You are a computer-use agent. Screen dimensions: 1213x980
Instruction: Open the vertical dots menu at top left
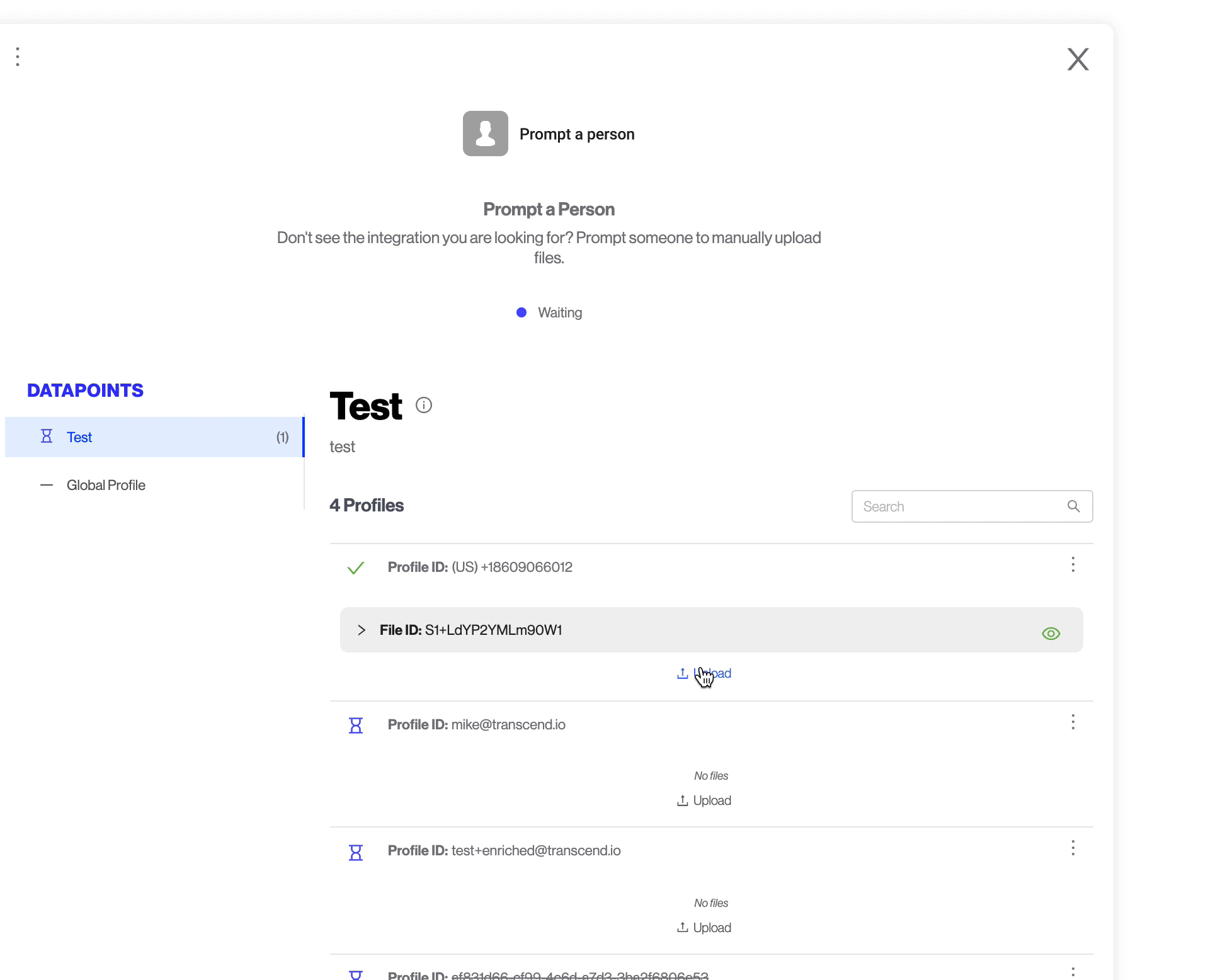click(x=18, y=57)
